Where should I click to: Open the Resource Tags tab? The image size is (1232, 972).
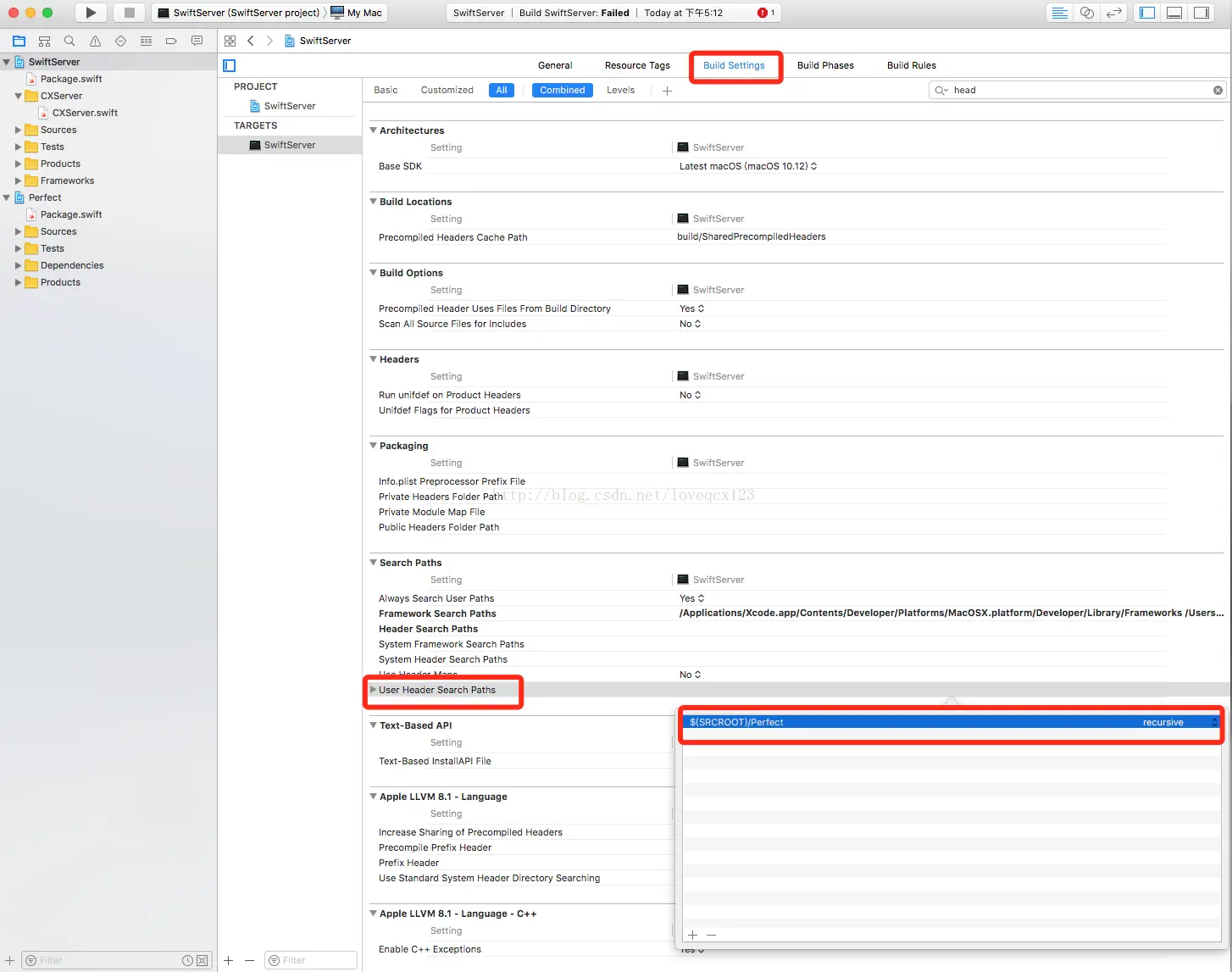point(637,65)
